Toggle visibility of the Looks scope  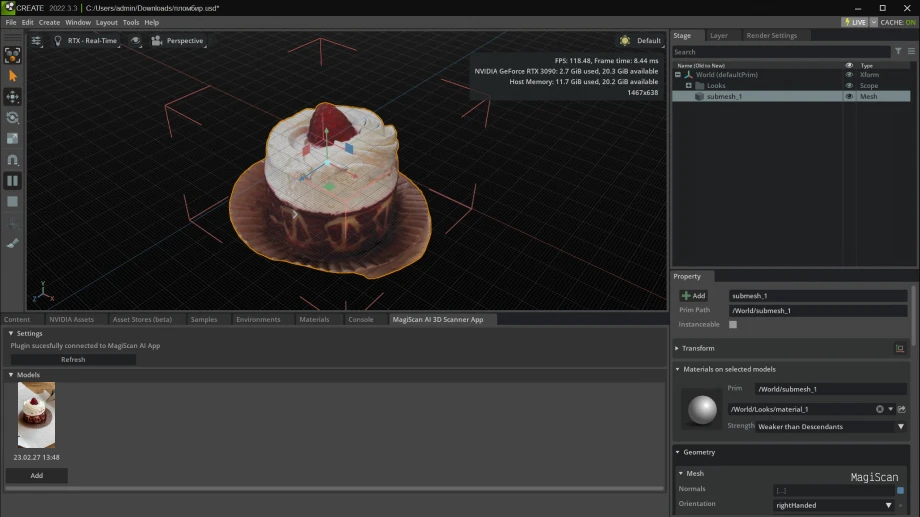(849, 86)
